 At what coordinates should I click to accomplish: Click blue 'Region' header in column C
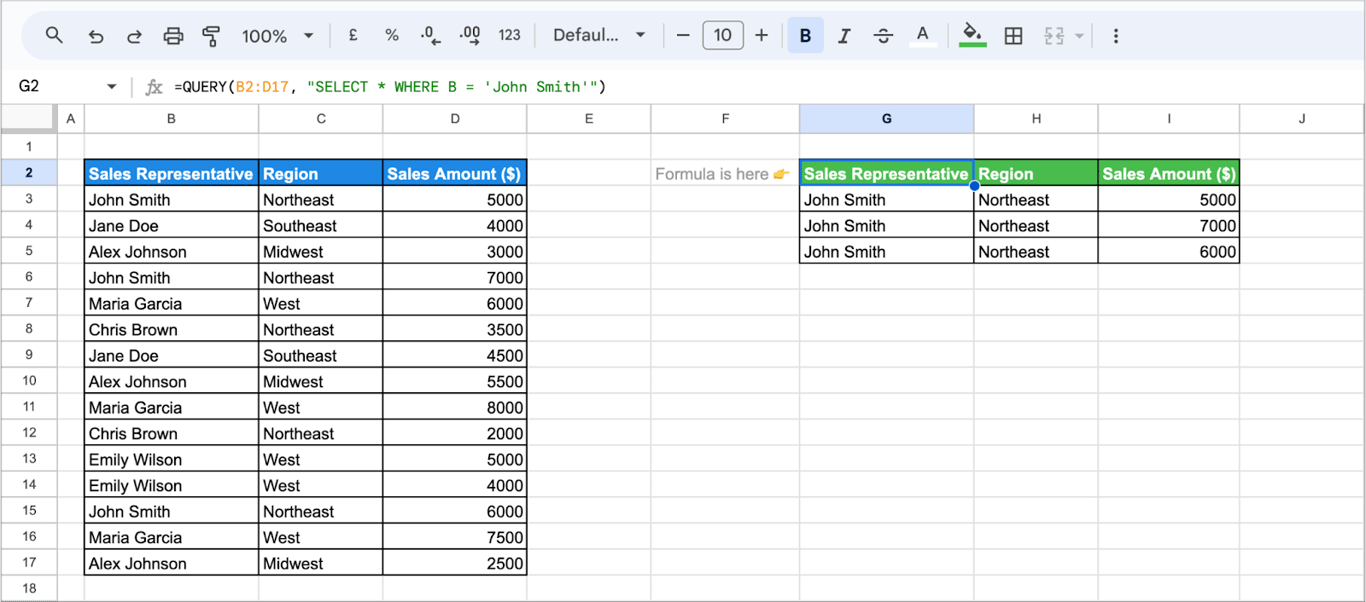coord(320,173)
